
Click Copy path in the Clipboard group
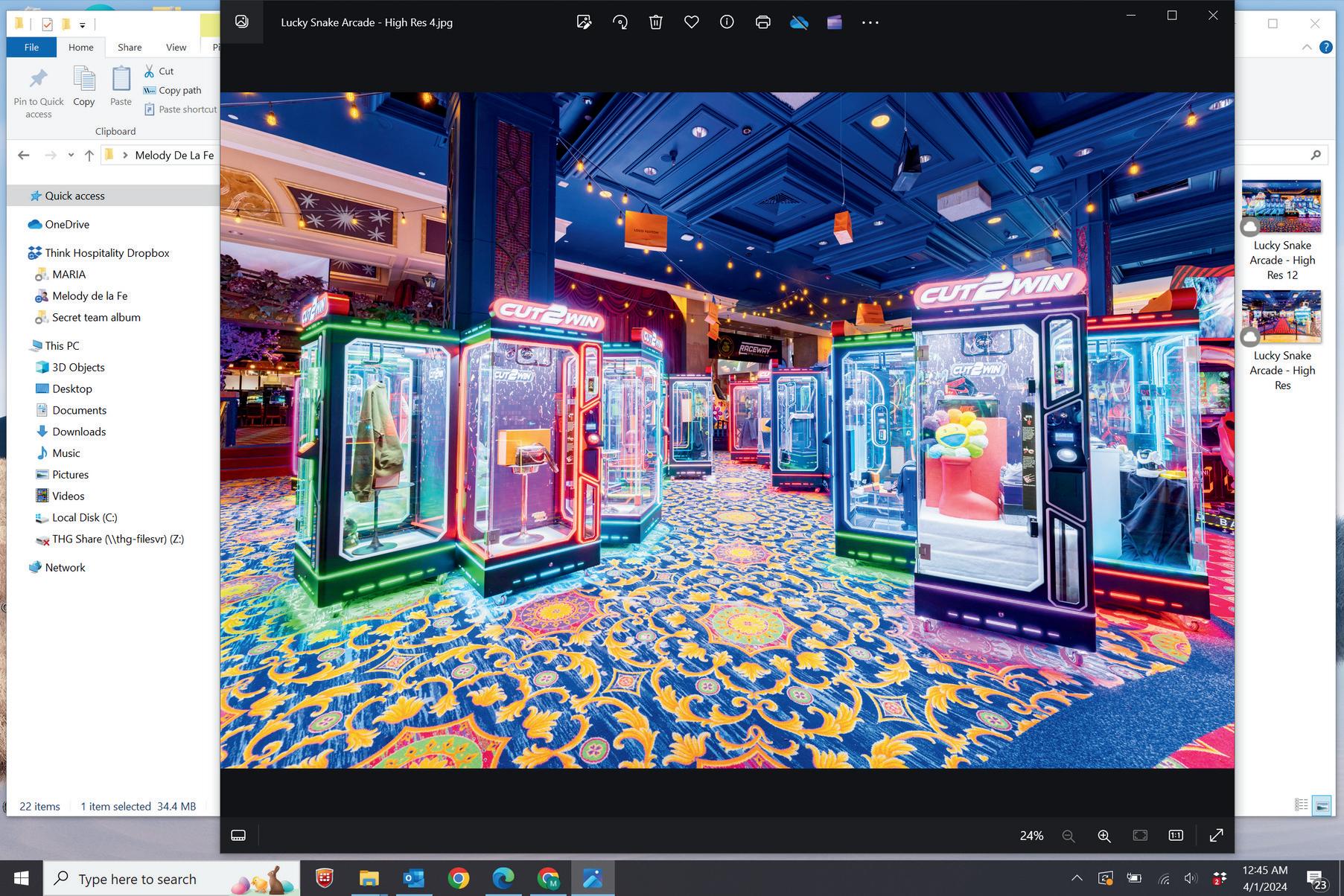tap(173, 90)
